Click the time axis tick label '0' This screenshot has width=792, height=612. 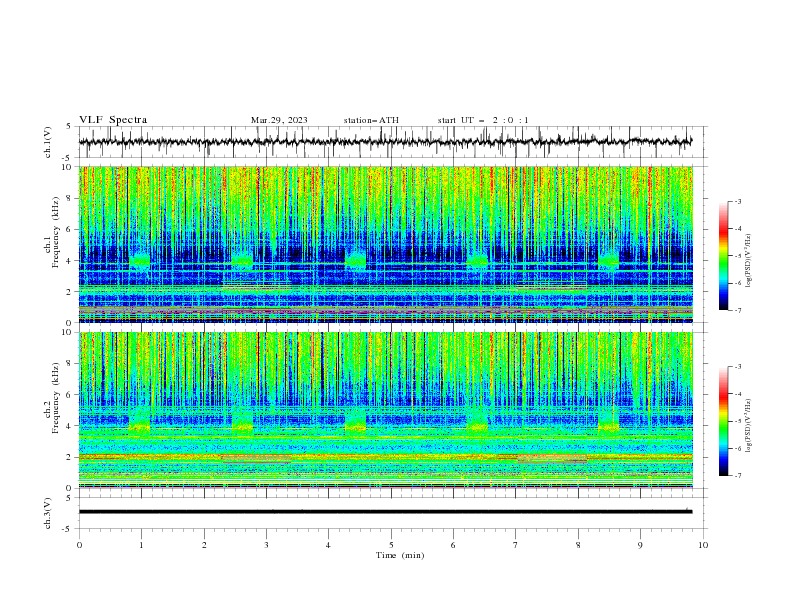79,545
